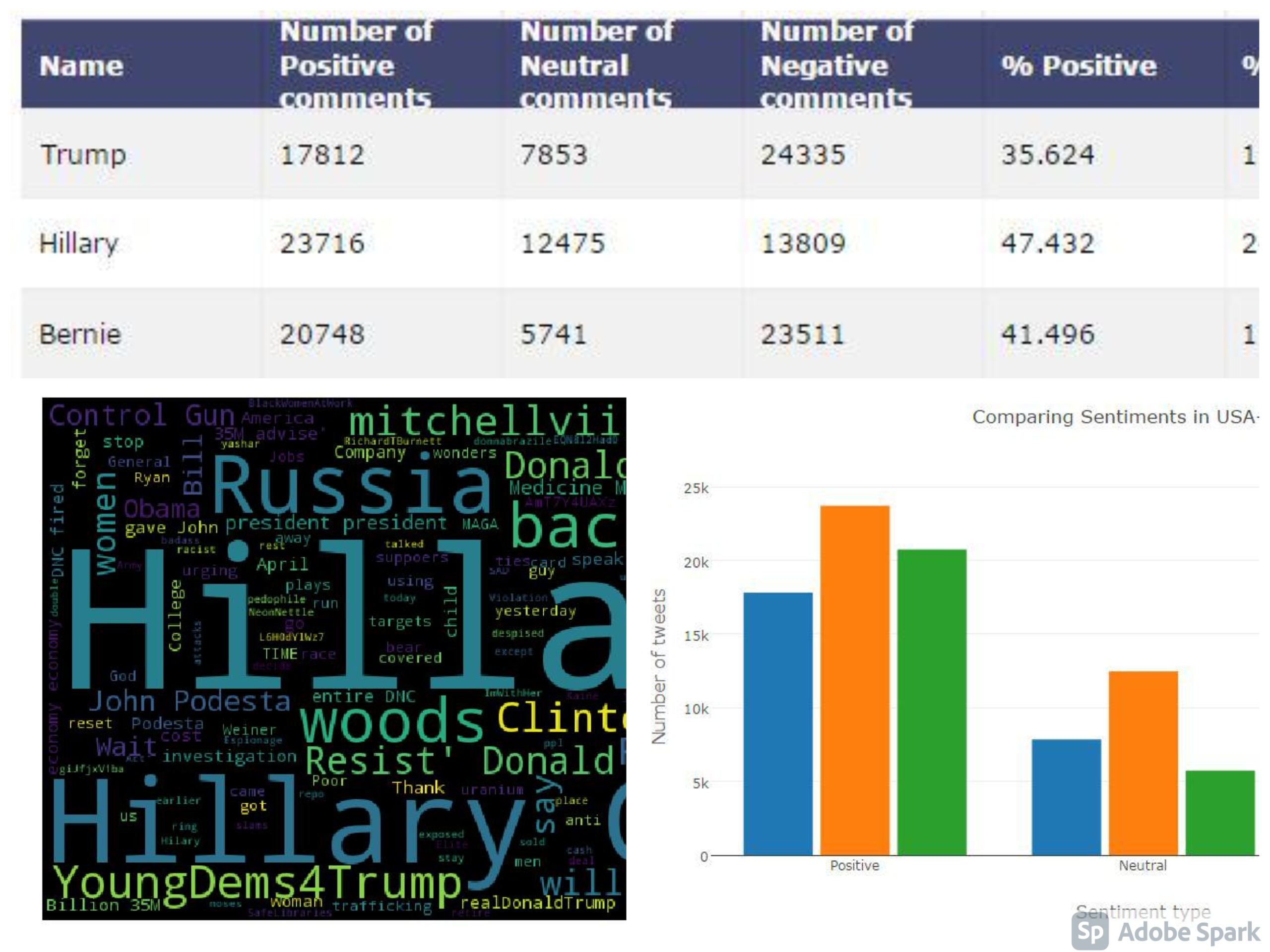The image size is (1270, 952).
Task: Click the orange Neutral bar in chart
Action: point(1143,763)
